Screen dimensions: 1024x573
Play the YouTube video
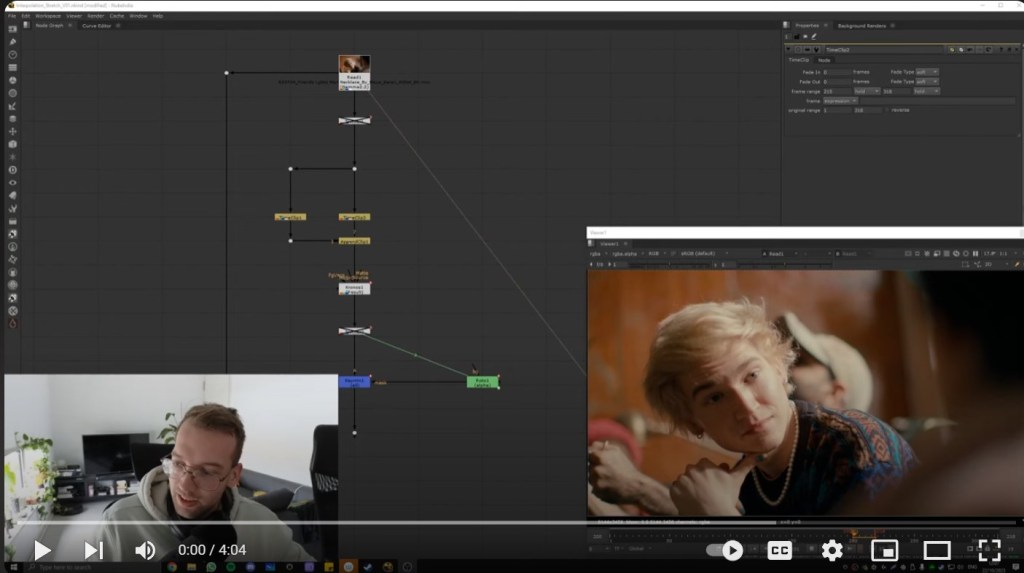pyautogui.click(x=42, y=550)
